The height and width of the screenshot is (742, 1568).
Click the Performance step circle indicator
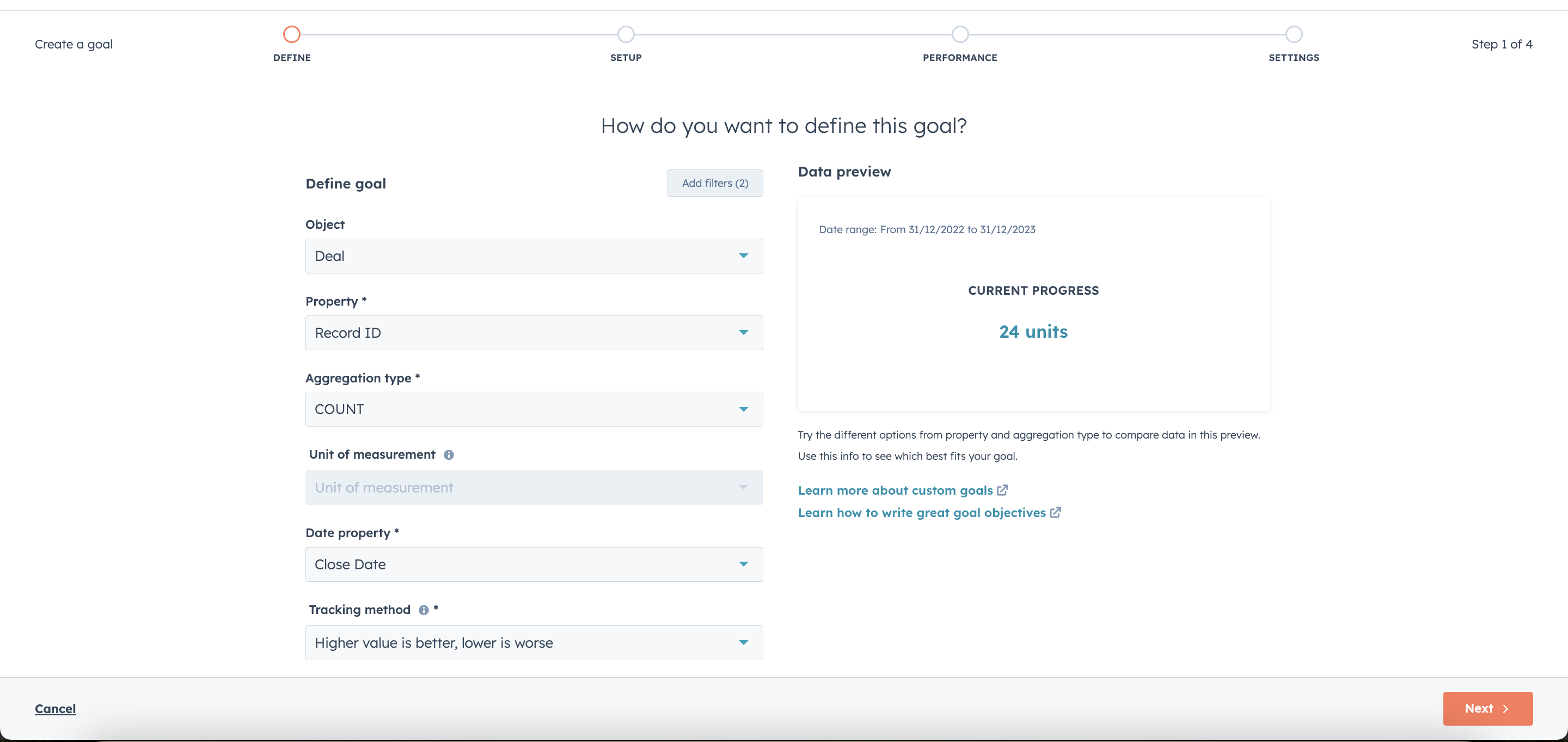point(960,34)
